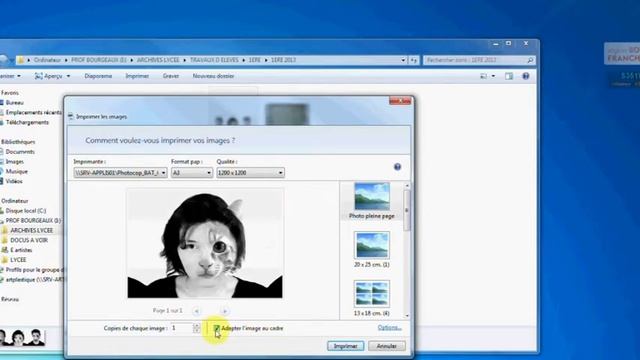Go to next page arrow in preview

pos(224,311)
